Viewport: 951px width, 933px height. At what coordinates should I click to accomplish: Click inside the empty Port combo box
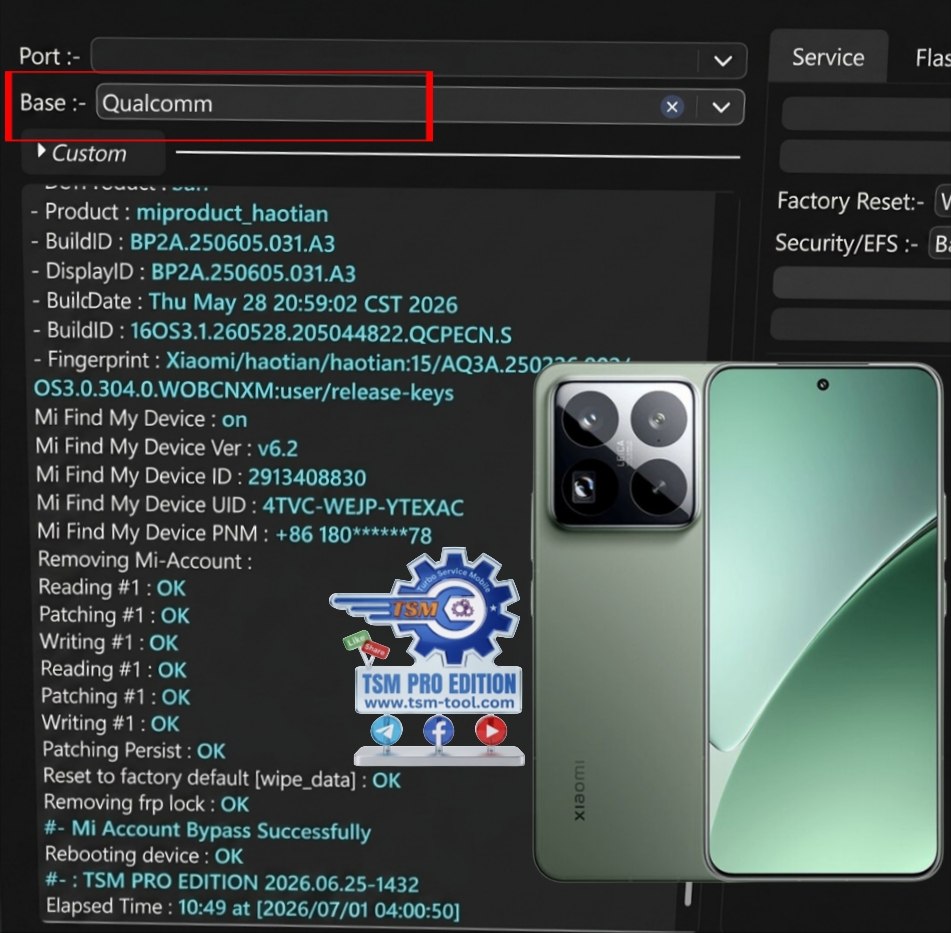click(x=418, y=59)
